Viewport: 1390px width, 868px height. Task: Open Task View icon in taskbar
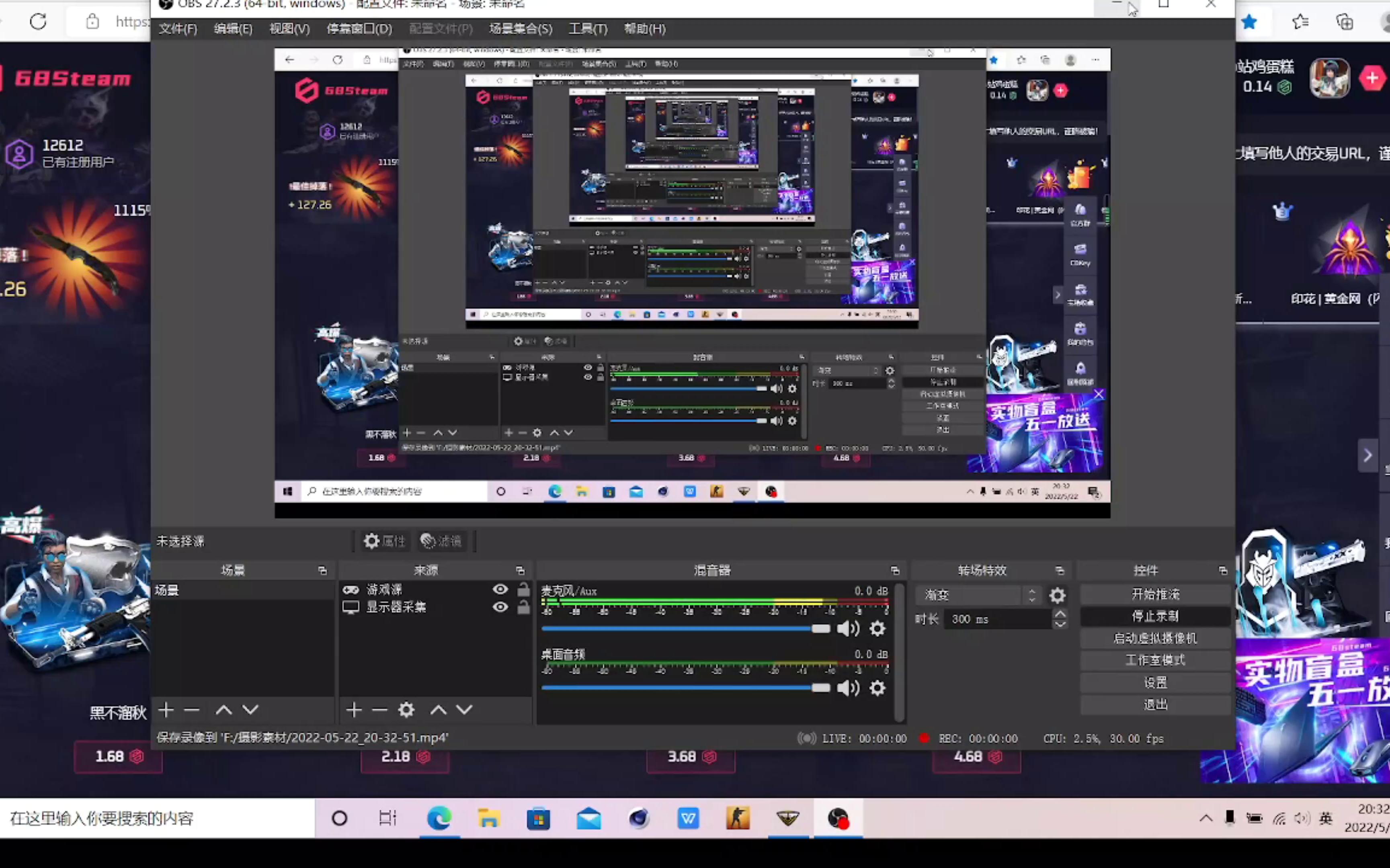tap(388, 818)
